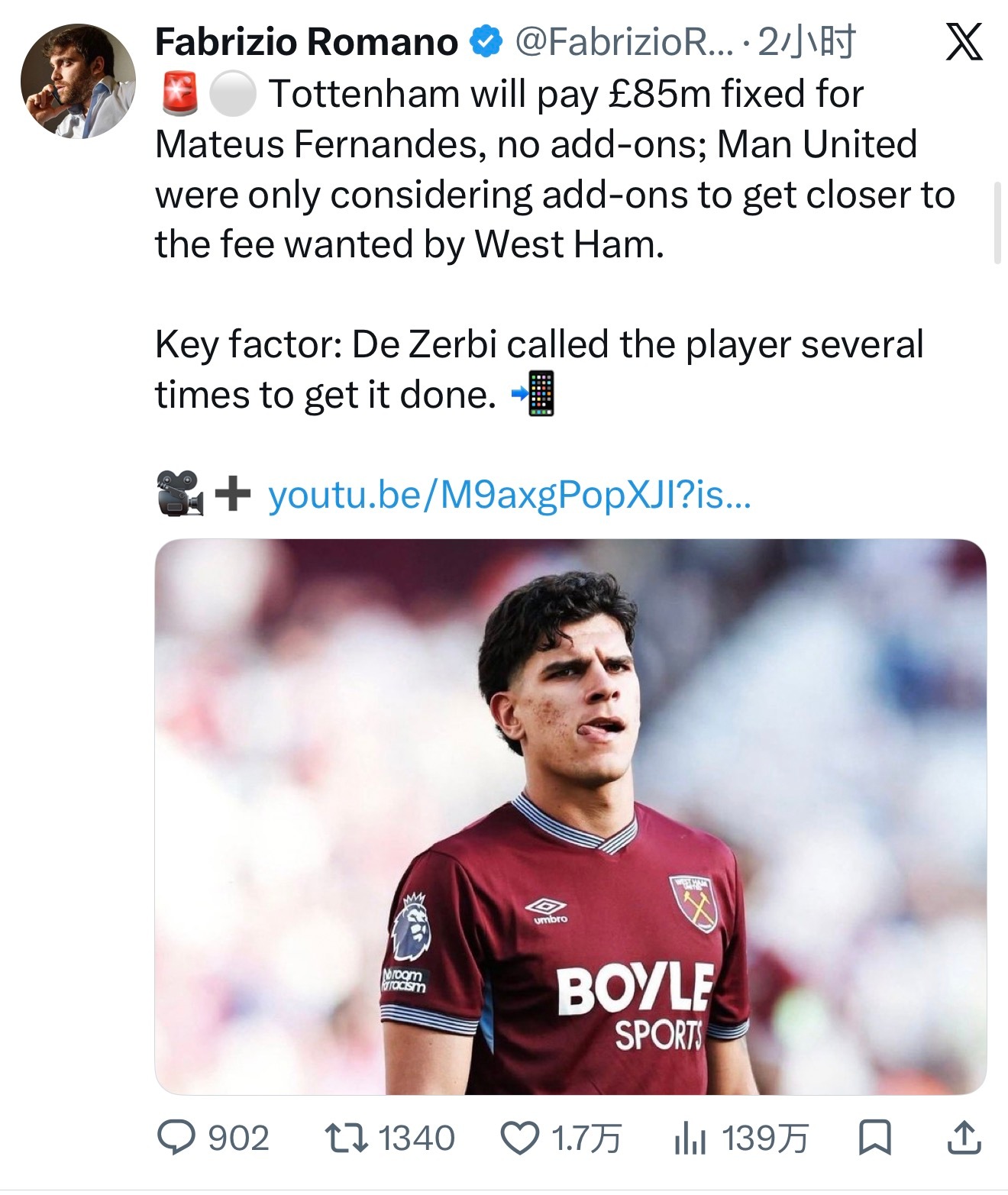Click the reply count 902
The image size is (1008, 1195).
coord(238,1138)
